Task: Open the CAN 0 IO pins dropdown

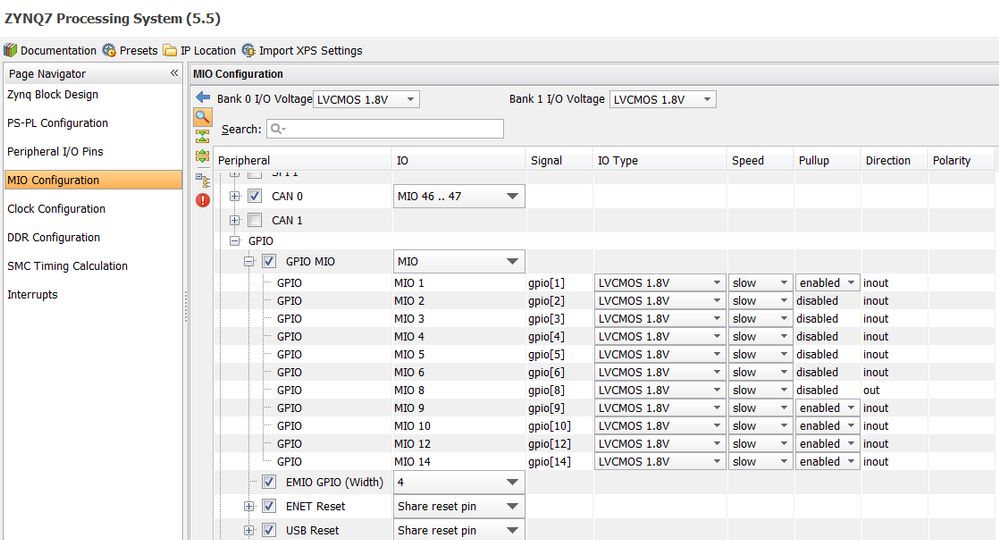Action: (x=459, y=197)
